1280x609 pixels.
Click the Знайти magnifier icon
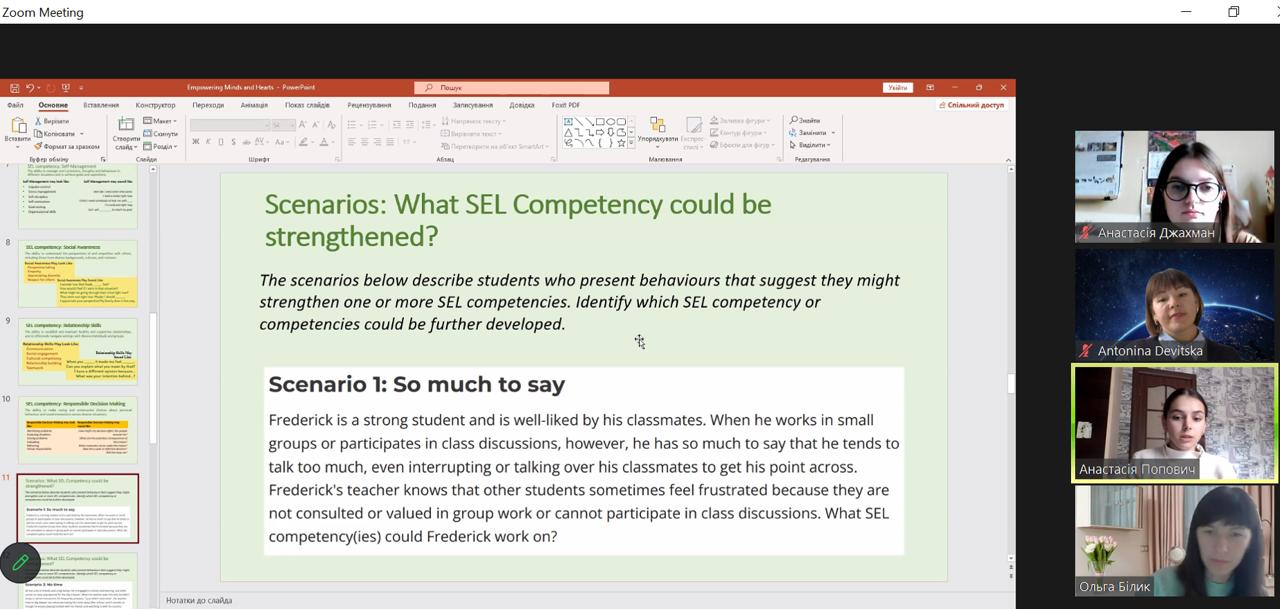tap(794, 120)
